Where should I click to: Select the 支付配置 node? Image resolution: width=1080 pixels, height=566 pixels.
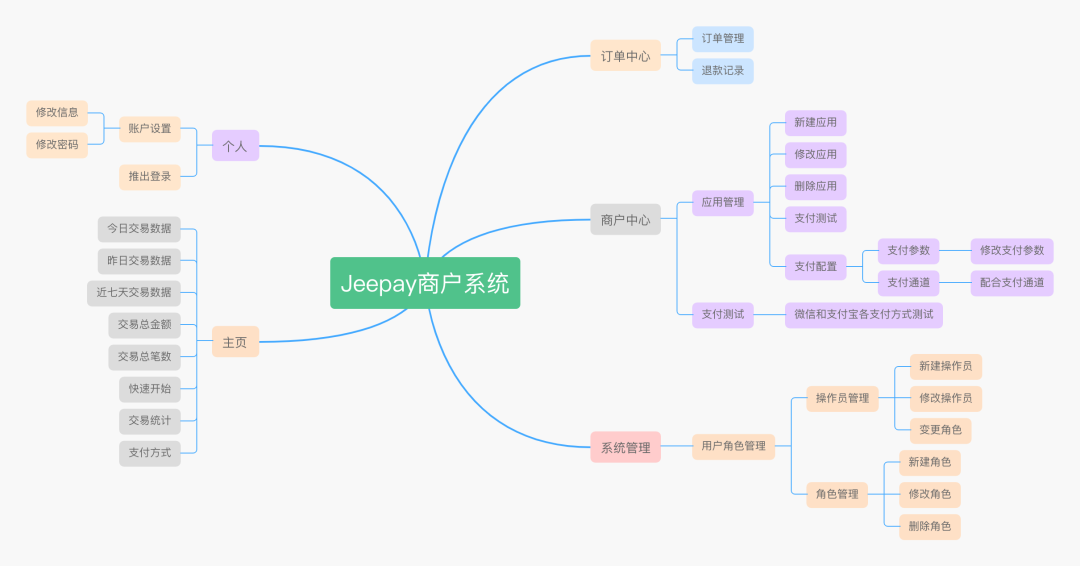coord(816,266)
